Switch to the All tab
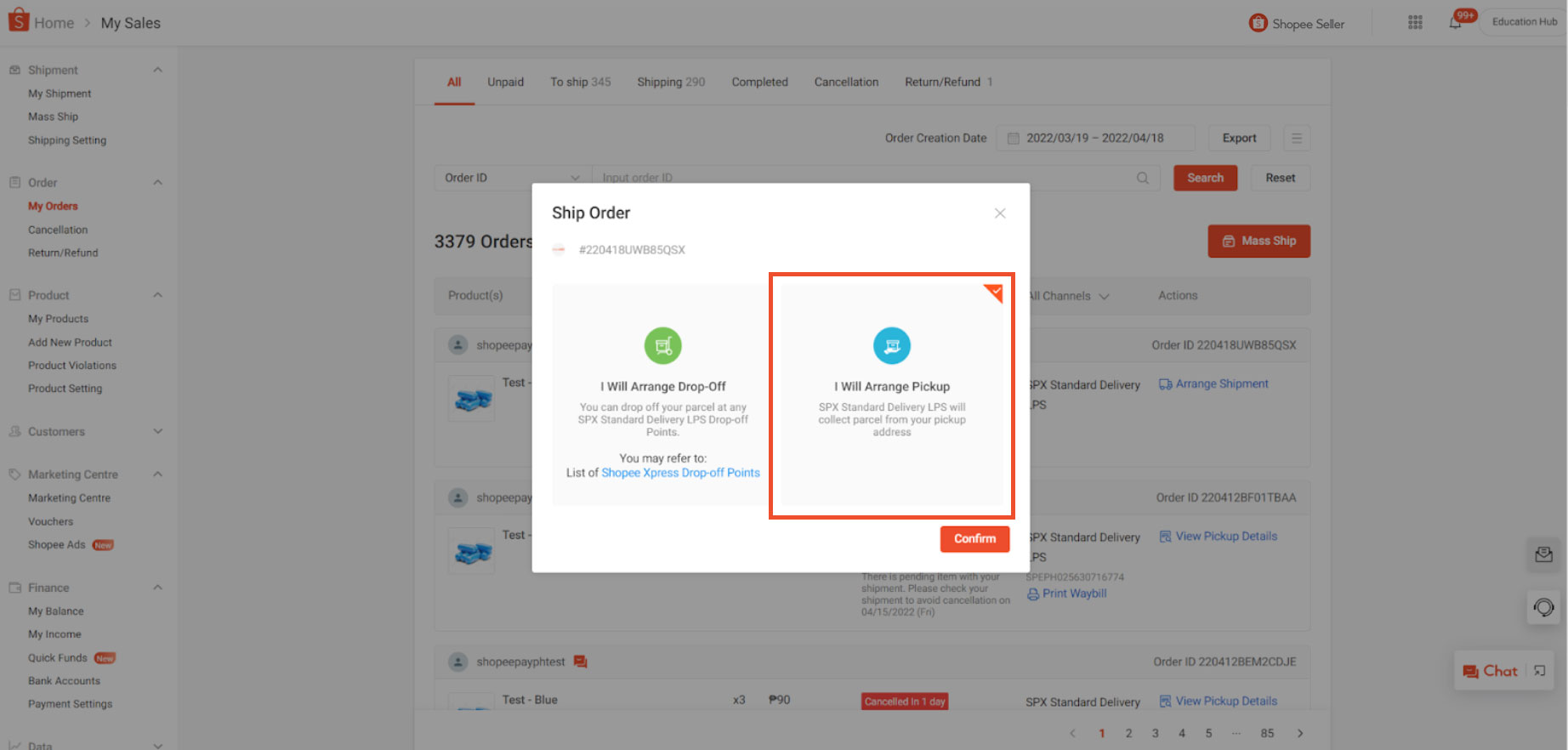 454,82
